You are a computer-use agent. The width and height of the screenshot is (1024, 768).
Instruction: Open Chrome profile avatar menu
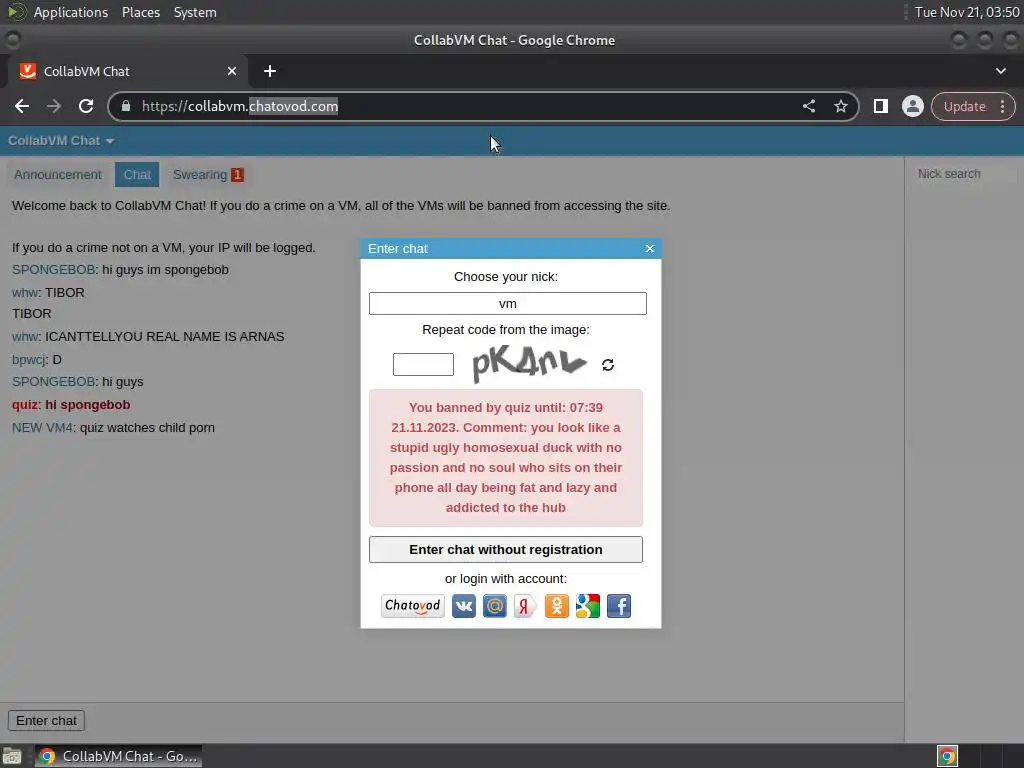pos(912,106)
